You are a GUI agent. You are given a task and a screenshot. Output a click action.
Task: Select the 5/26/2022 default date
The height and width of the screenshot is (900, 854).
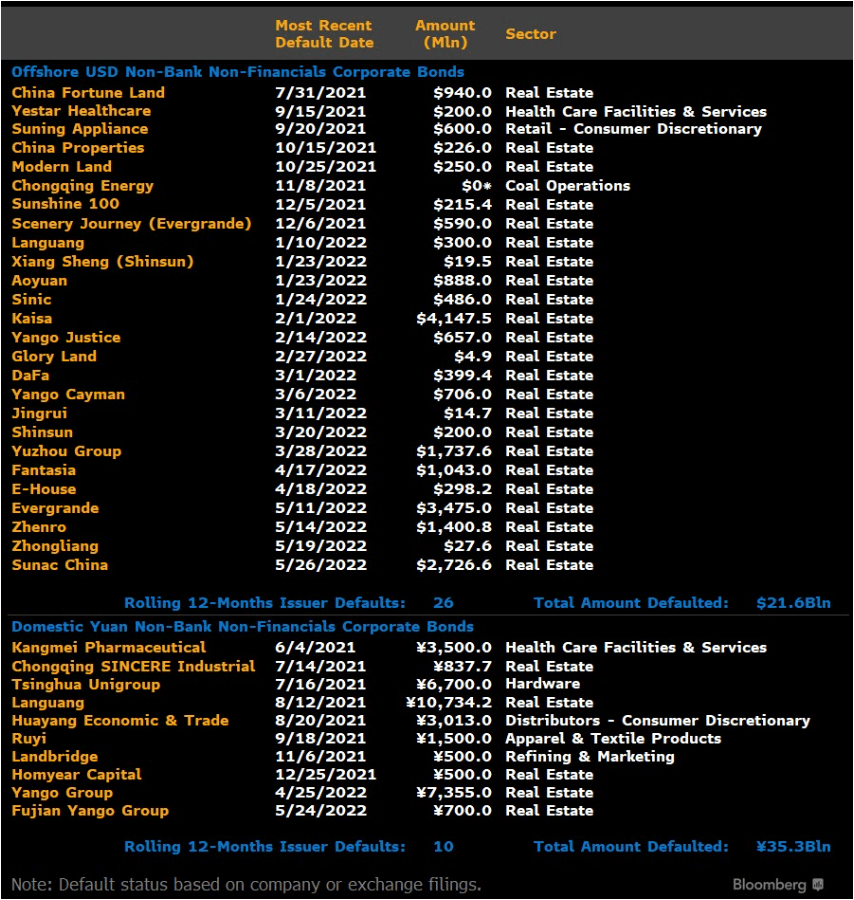320,564
